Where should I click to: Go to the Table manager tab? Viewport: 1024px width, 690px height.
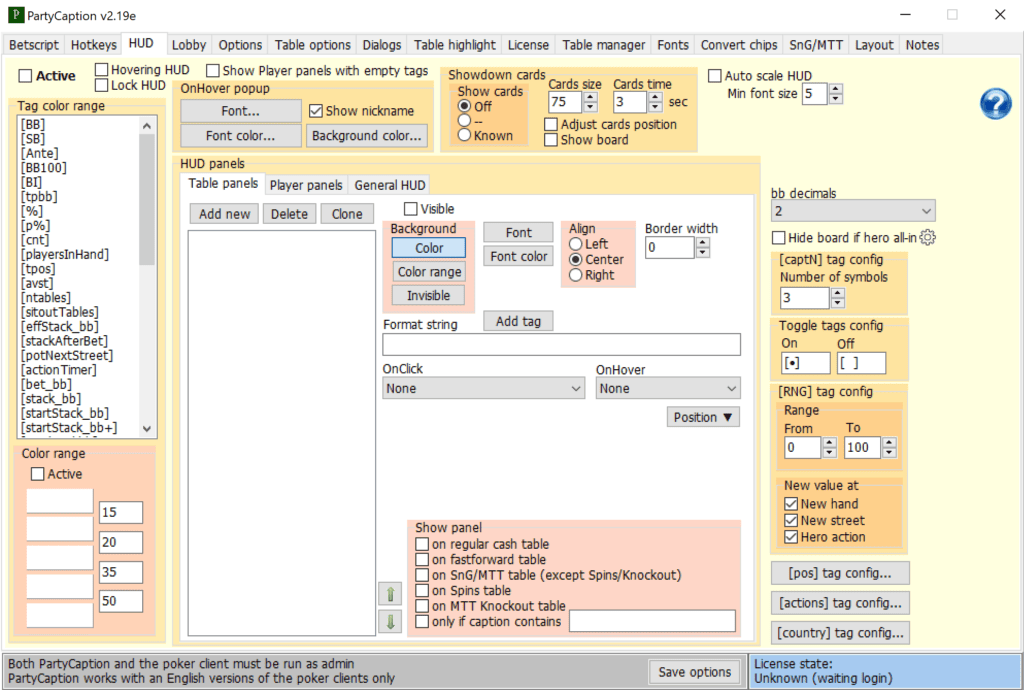[x=603, y=45]
